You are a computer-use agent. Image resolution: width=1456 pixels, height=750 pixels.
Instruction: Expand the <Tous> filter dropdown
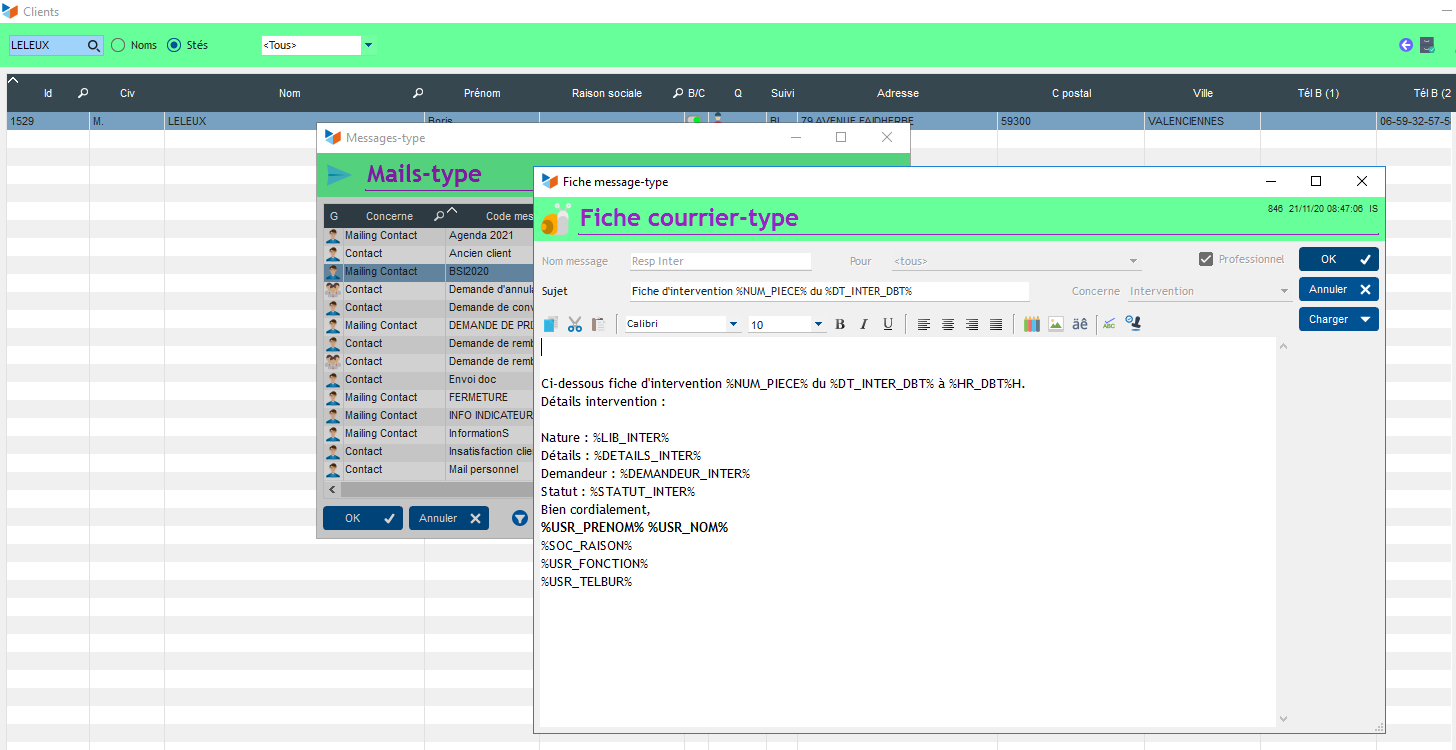pyautogui.click(x=368, y=45)
